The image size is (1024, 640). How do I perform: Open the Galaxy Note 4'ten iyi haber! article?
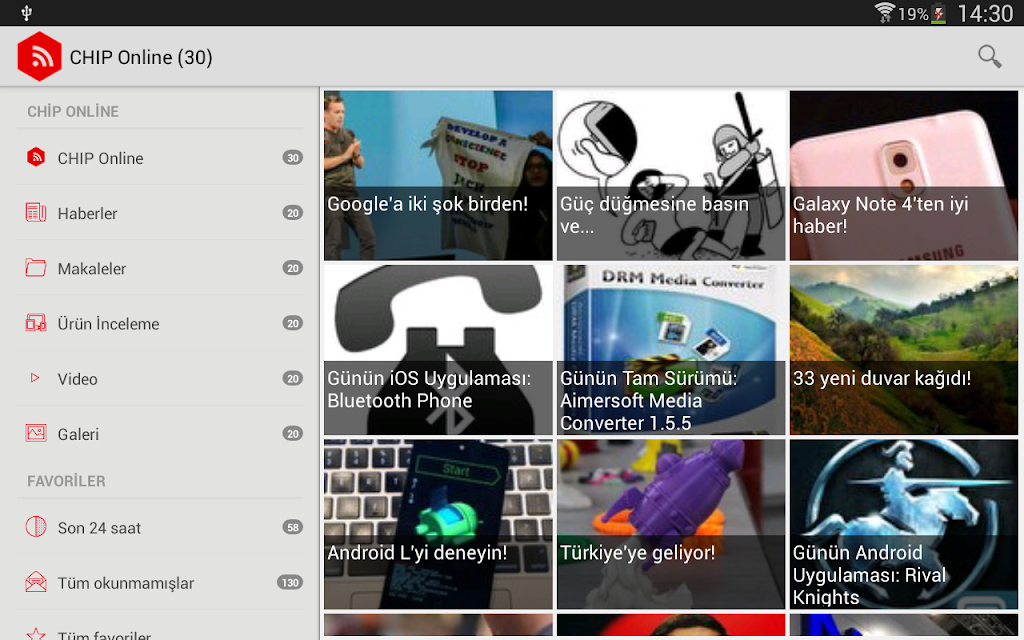[904, 176]
